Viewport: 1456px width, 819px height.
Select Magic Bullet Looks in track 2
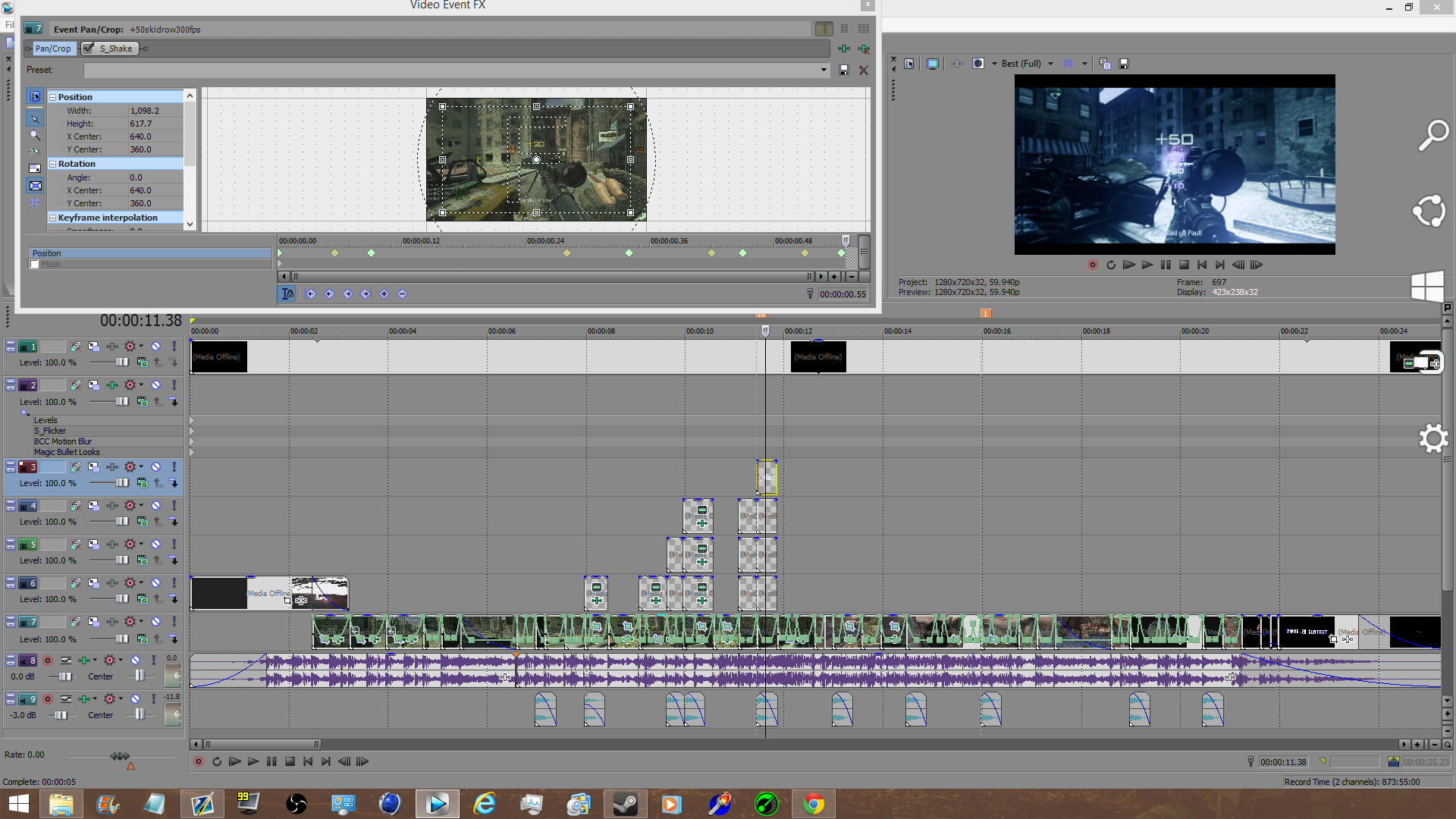point(67,452)
